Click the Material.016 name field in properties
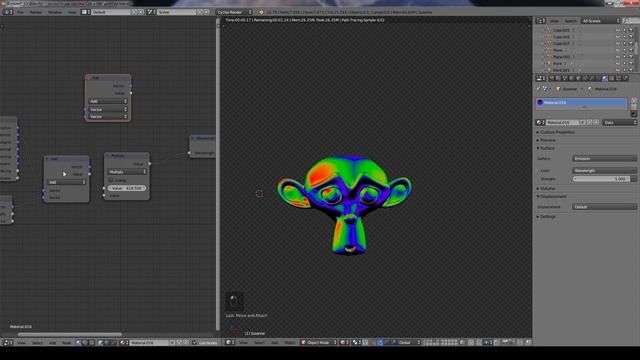The height and width of the screenshot is (360, 640). coord(562,122)
